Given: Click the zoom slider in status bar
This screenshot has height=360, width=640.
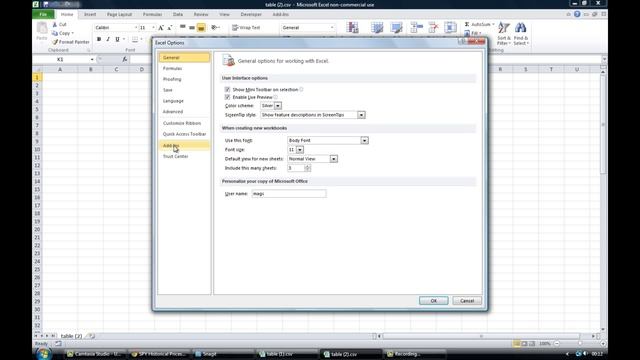Looking at the screenshot, I should pyautogui.click(x=580, y=344).
